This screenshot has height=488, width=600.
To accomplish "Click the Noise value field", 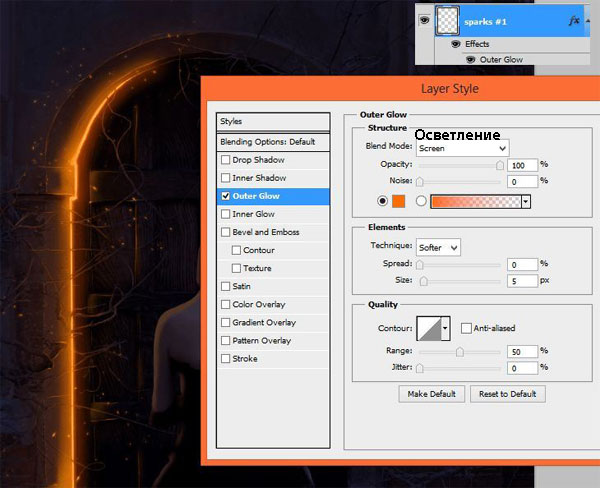I will point(522,181).
